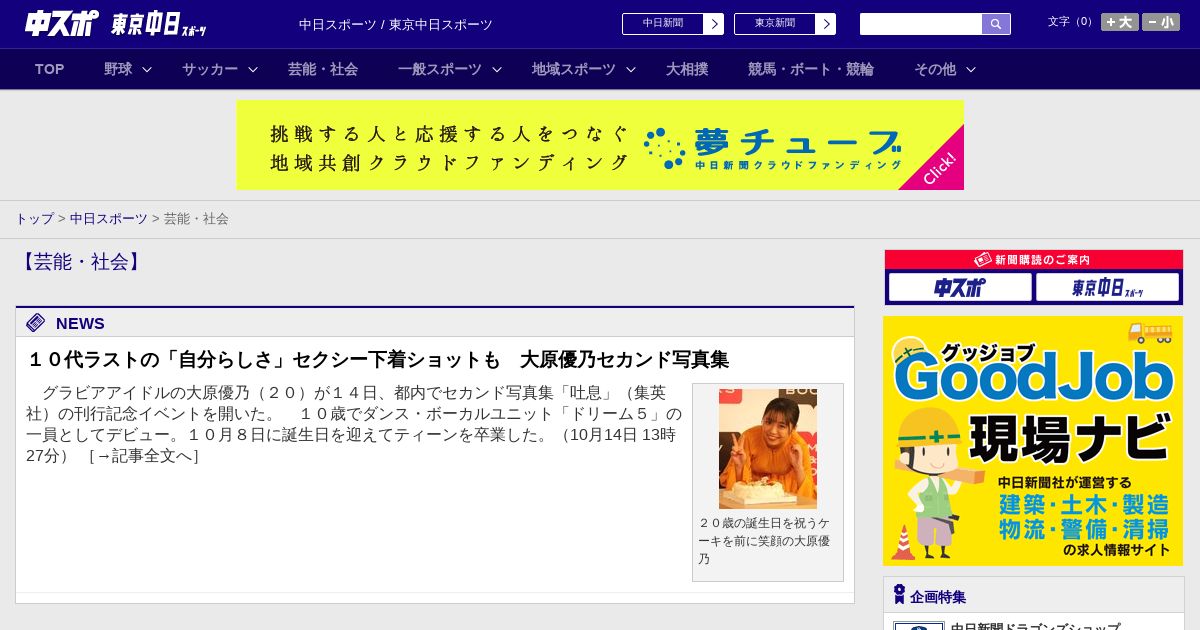The image size is (1200, 630).
Task: Click the 【芸能・社会】 page heading
Action: (81, 262)
